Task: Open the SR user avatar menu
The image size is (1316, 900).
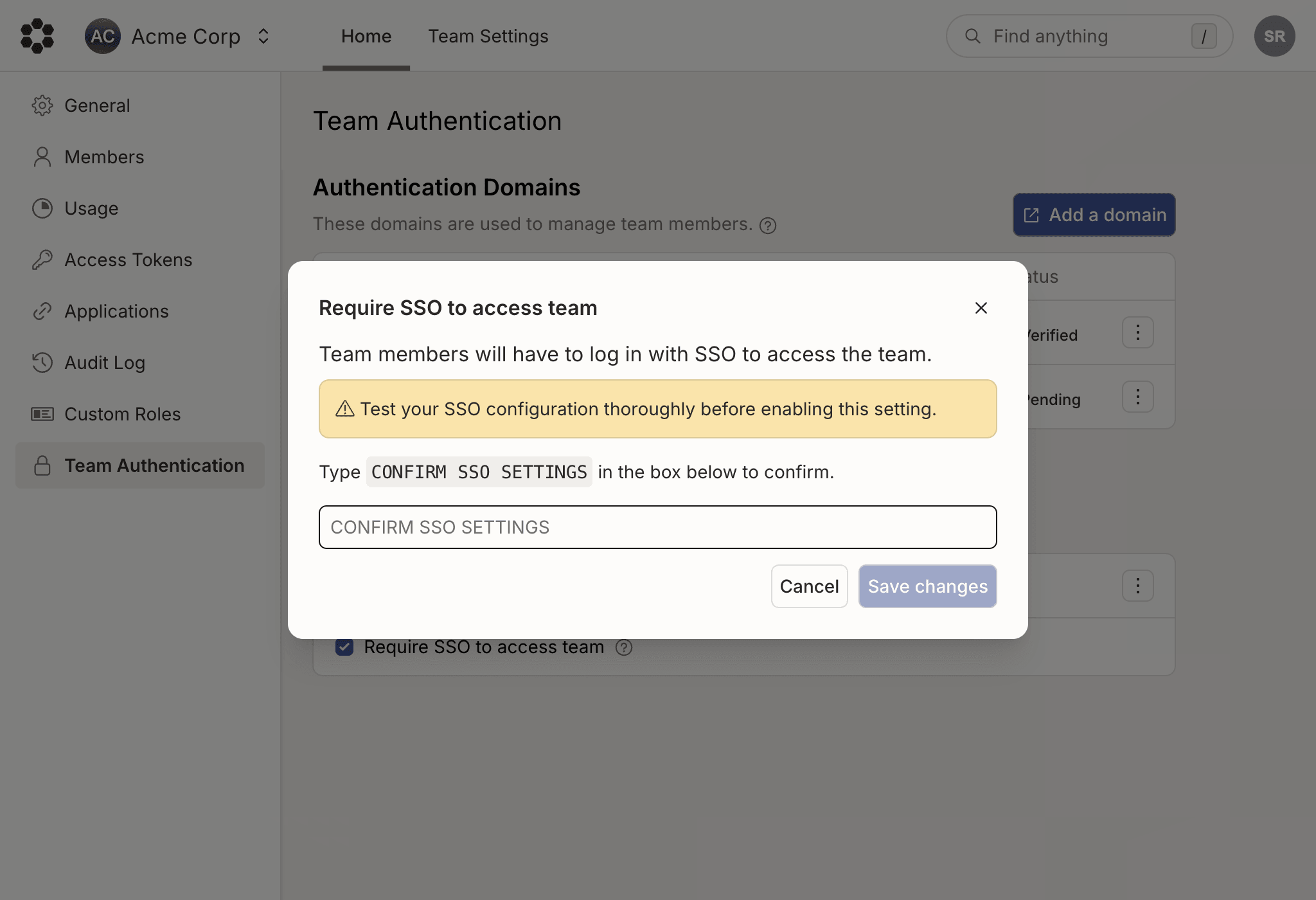Action: pyautogui.click(x=1275, y=36)
